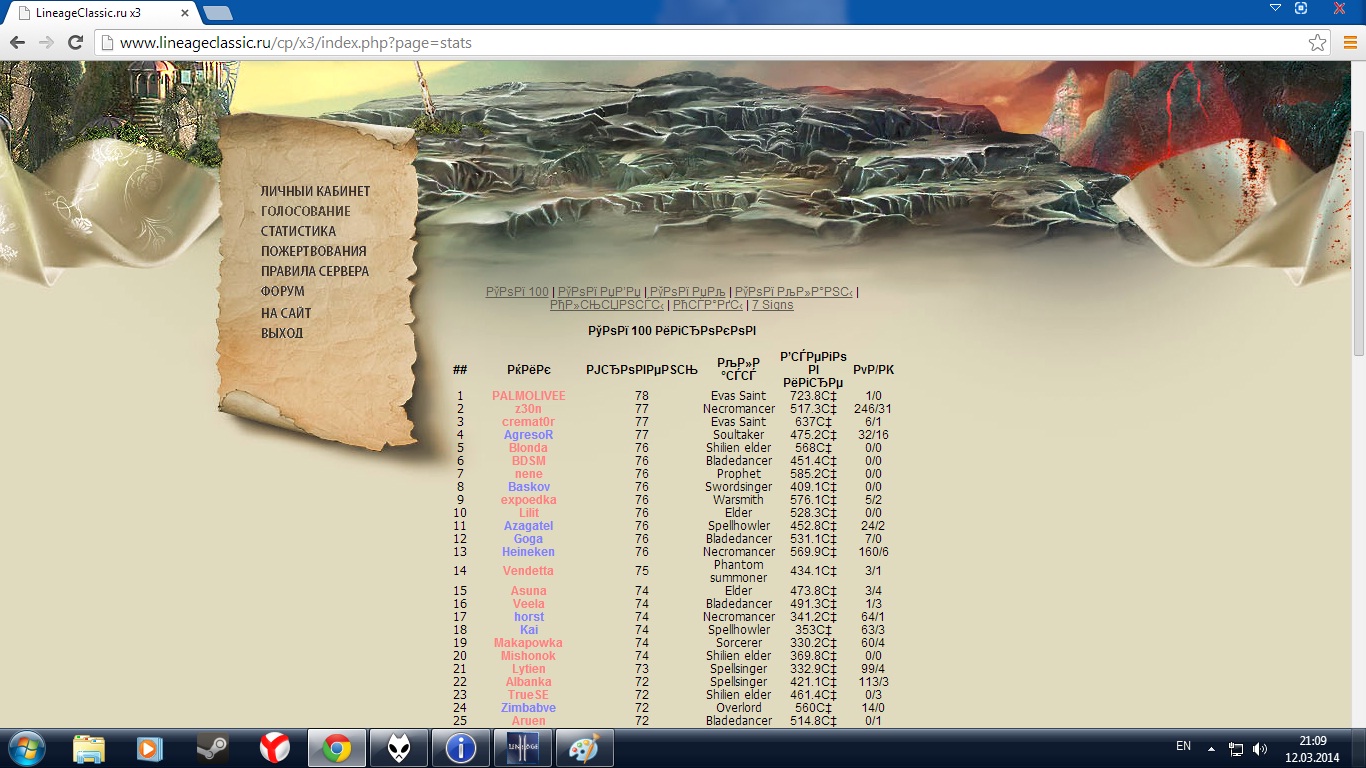This screenshot has height=768, width=1366.
Task: Open Yandex browser from the taskbar
Action: 275,748
